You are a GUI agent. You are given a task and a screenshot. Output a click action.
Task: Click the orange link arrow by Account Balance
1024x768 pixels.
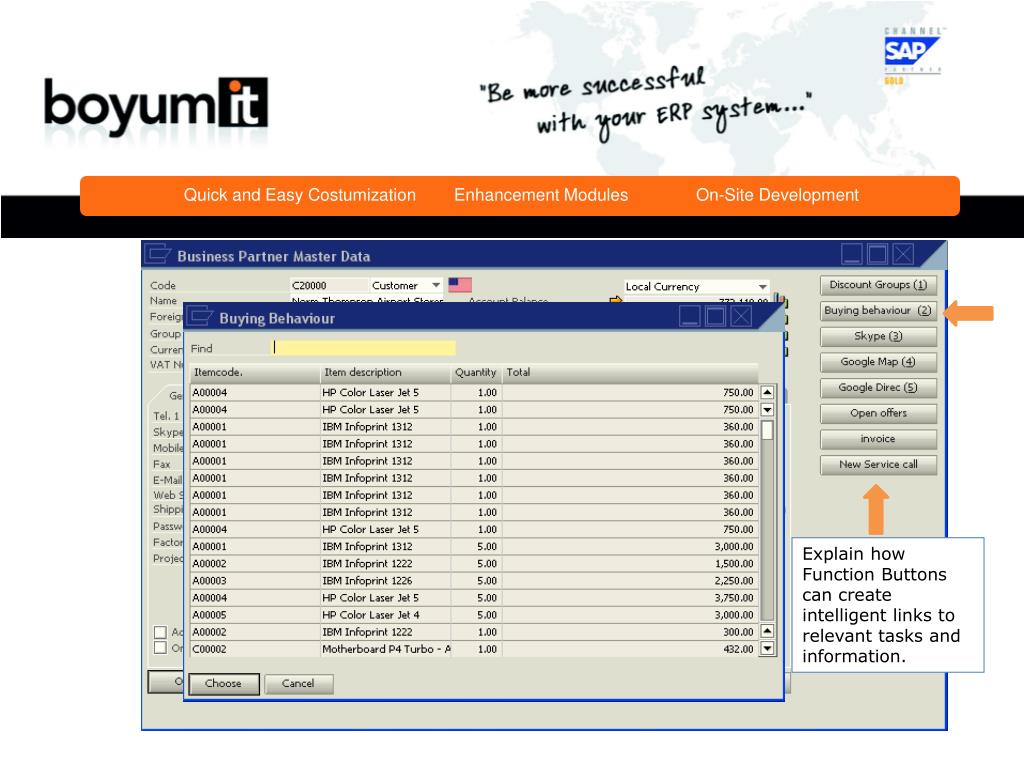[x=615, y=300]
